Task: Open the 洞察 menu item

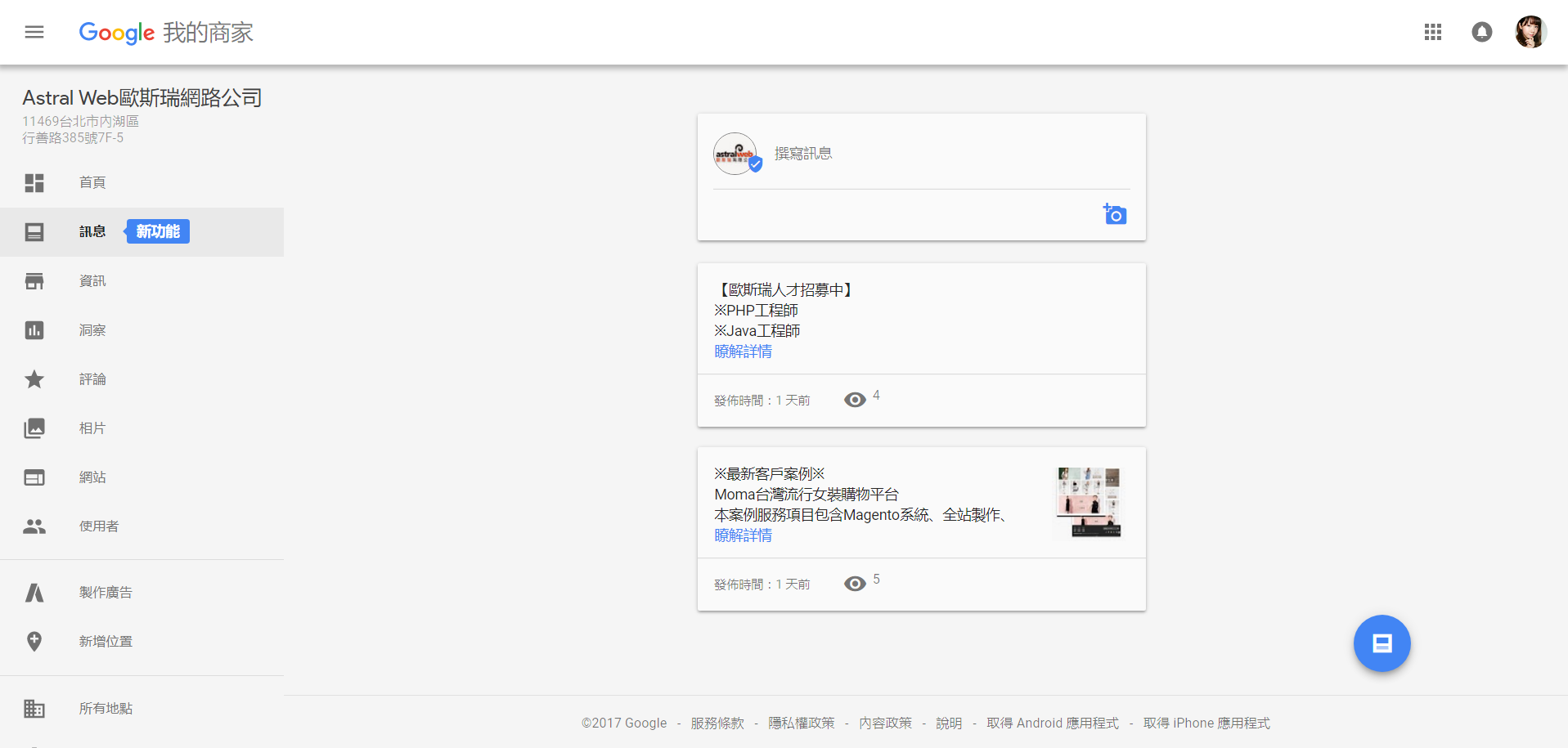Action: click(142, 330)
